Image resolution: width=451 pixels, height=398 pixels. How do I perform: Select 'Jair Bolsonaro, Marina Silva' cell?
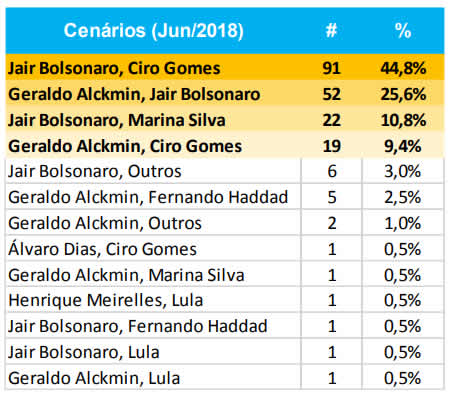point(153,120)
